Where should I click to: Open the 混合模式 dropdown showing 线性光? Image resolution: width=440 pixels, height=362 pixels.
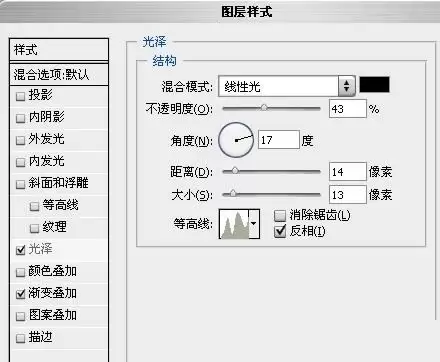pyautogui.click(x=287, y=86)
